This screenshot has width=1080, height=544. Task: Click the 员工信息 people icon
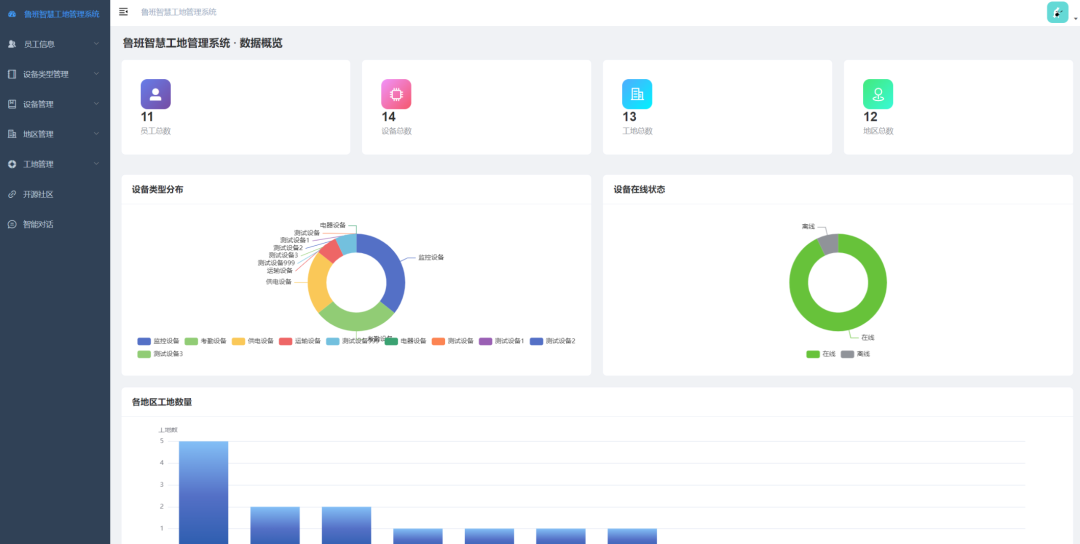pyautogui.click(x=12, y=44)
